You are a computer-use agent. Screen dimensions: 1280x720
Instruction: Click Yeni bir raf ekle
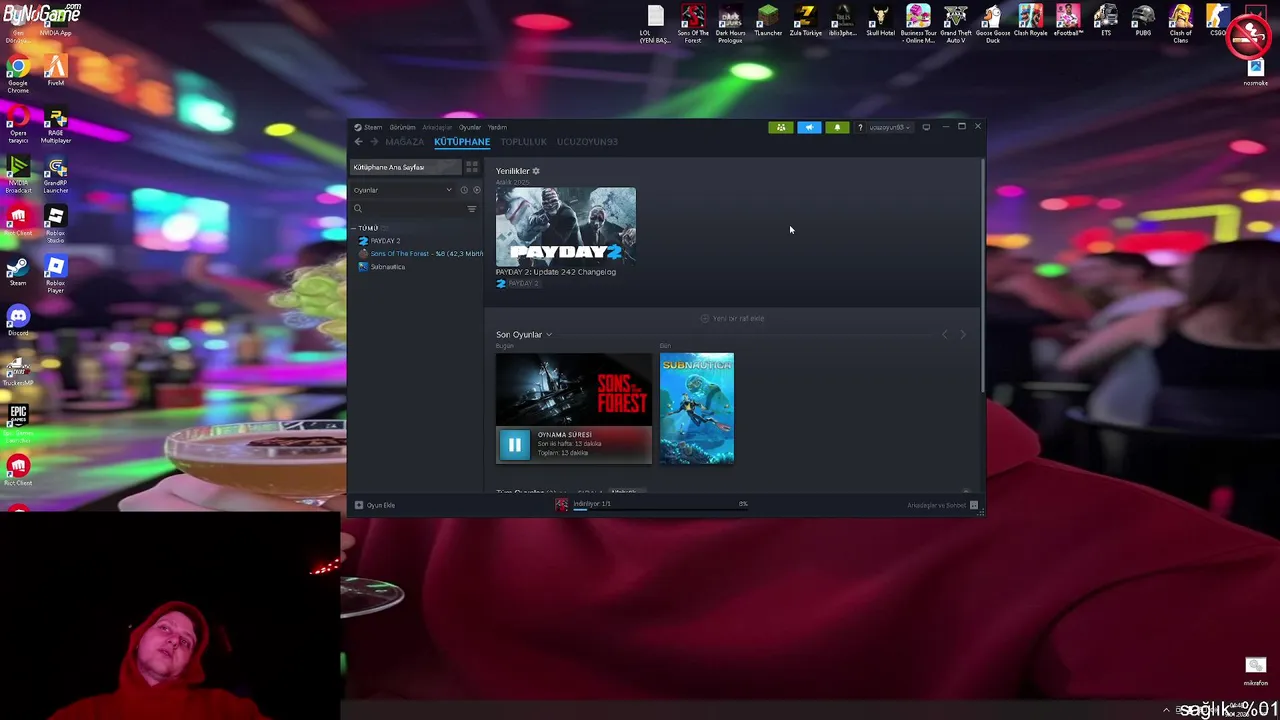click(733, 318)
